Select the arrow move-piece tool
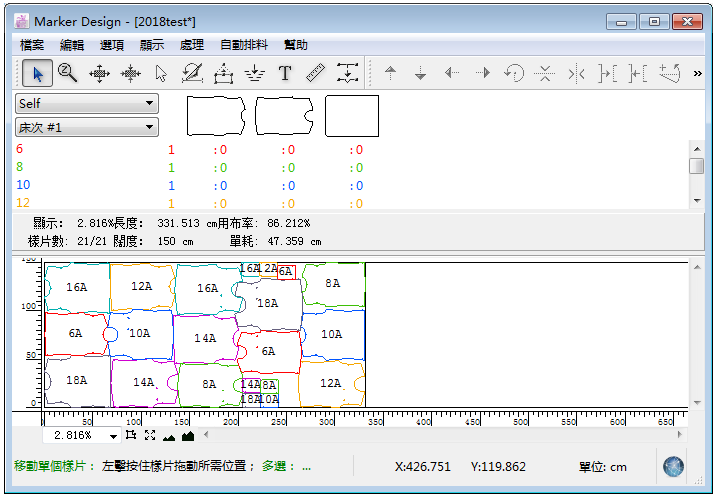 [x=37, y=73]
